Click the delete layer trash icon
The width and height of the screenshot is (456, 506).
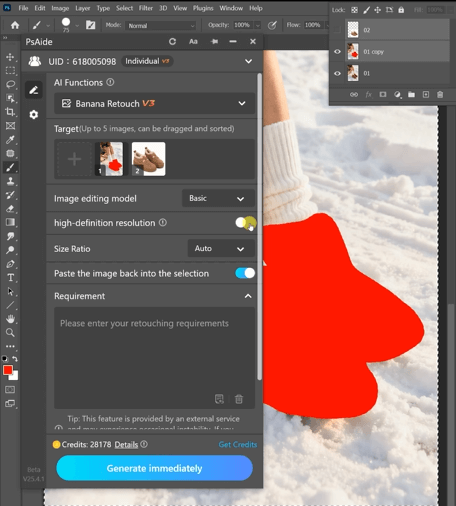click(440, 95)
